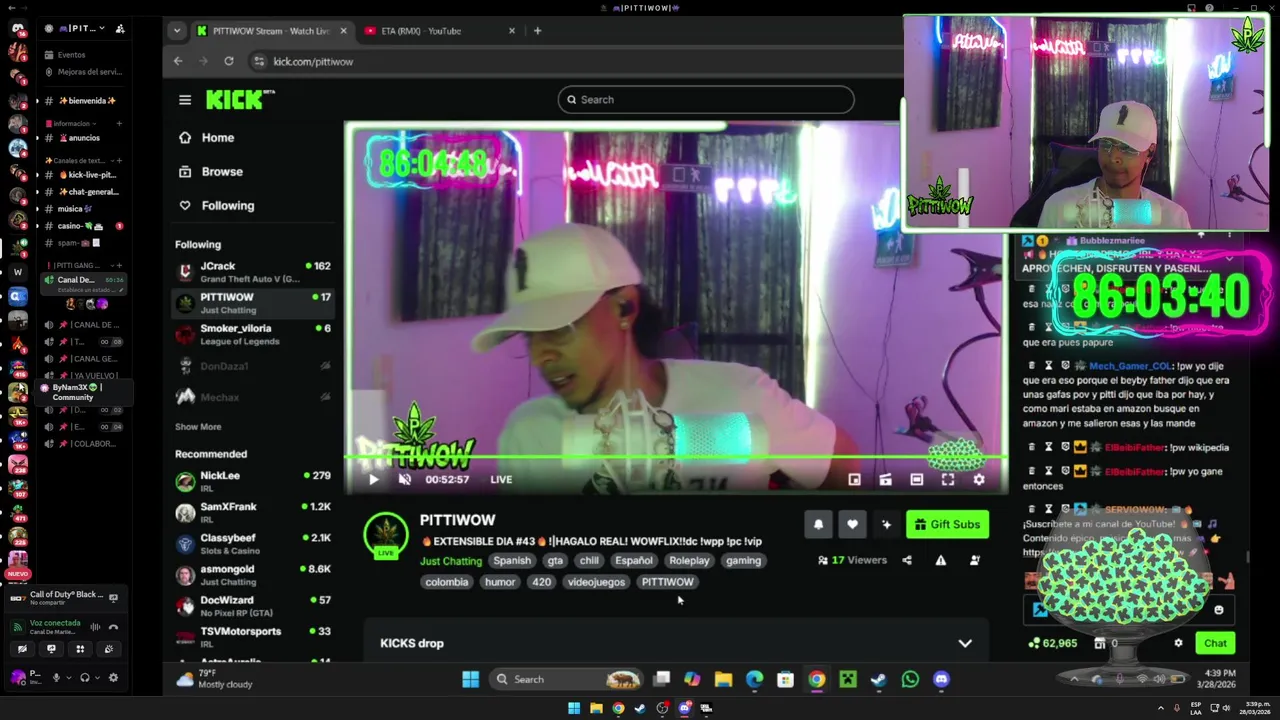Click the sparkle icon next to follow heart

(x=886, y=524)
